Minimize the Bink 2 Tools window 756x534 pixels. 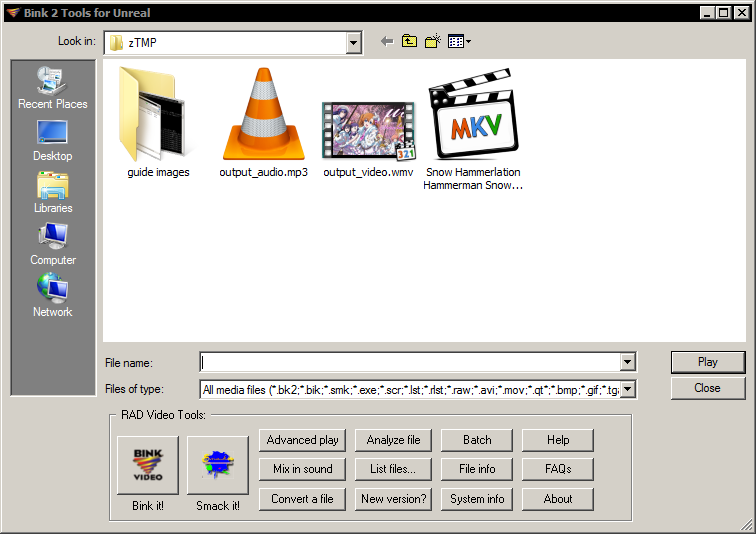point(707,13)
